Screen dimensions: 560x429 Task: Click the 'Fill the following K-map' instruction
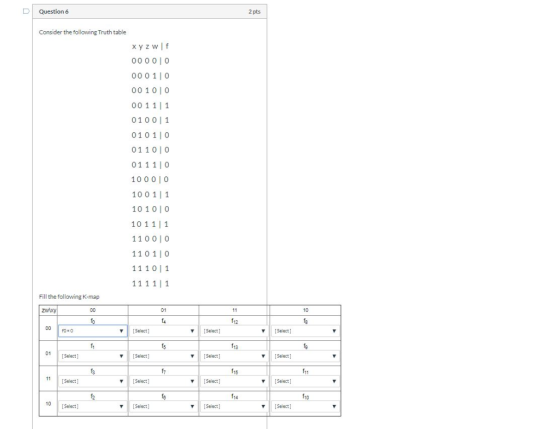pos(69,296)
